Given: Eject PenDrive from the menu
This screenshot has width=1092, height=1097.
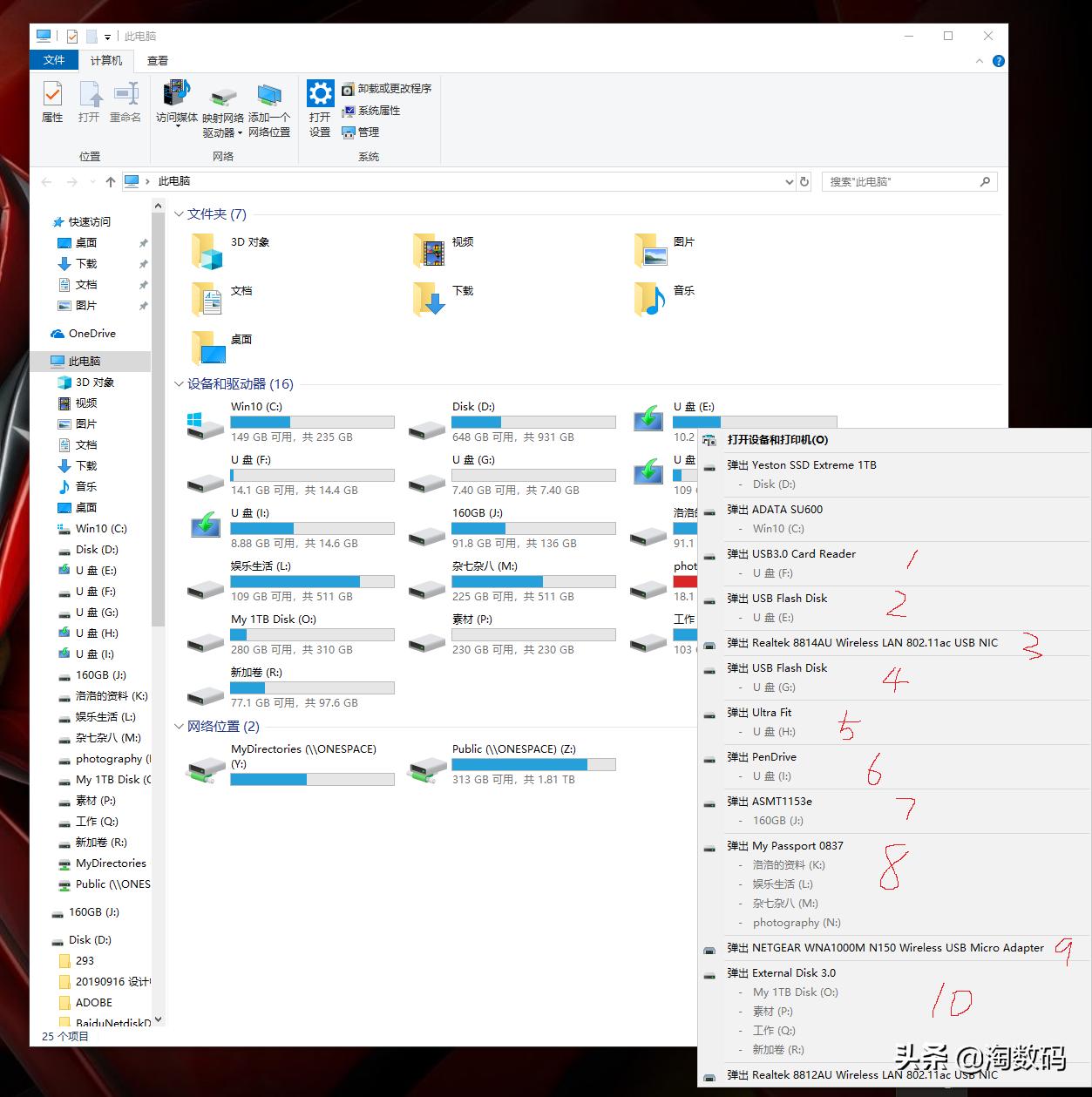Looking at the screenshot, I should coord(762,757).
